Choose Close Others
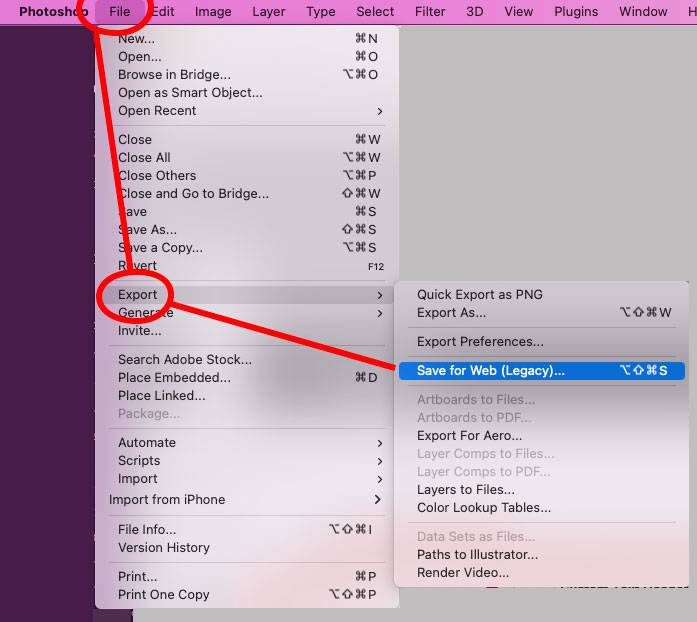The width and height of the screenshot is (697, 622). coord(247,176)
